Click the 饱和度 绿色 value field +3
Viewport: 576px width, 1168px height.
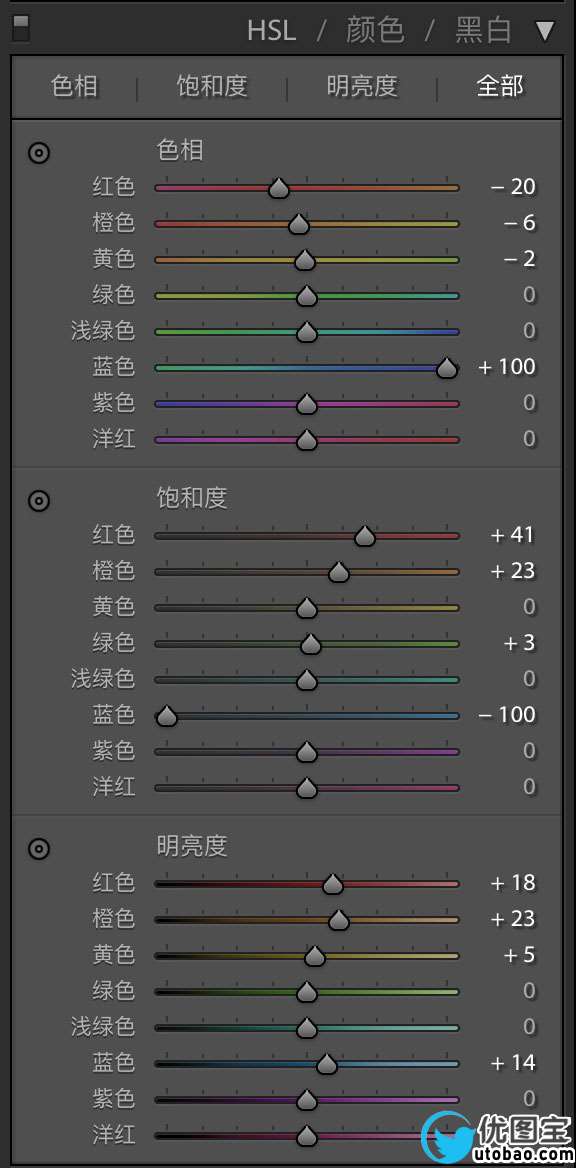pyautogui.click(x=520, y=642)
